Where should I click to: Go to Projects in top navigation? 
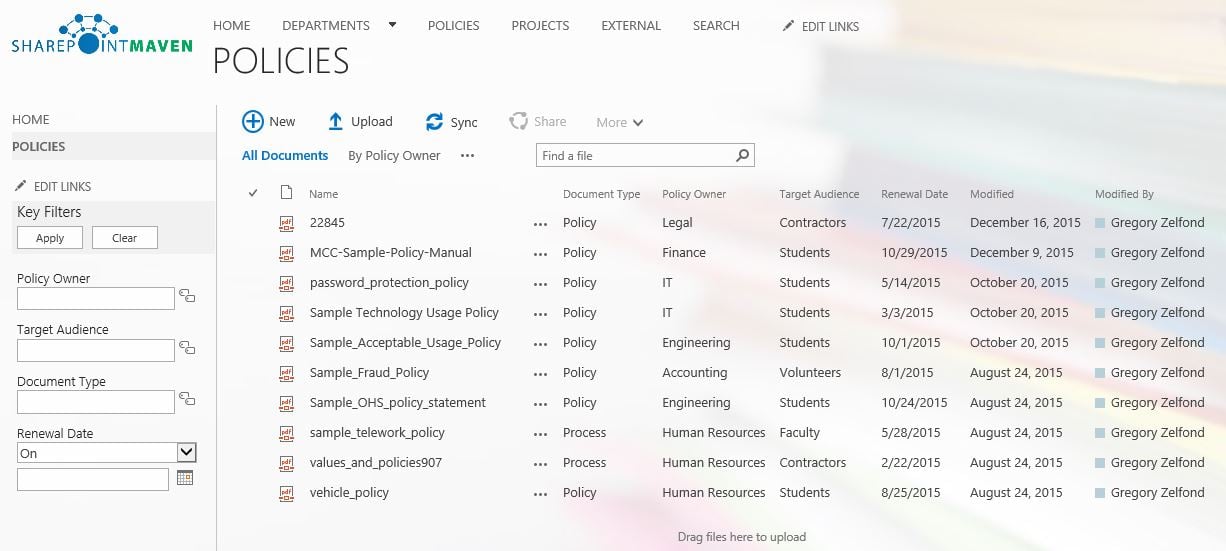click(x=540, y=25)
